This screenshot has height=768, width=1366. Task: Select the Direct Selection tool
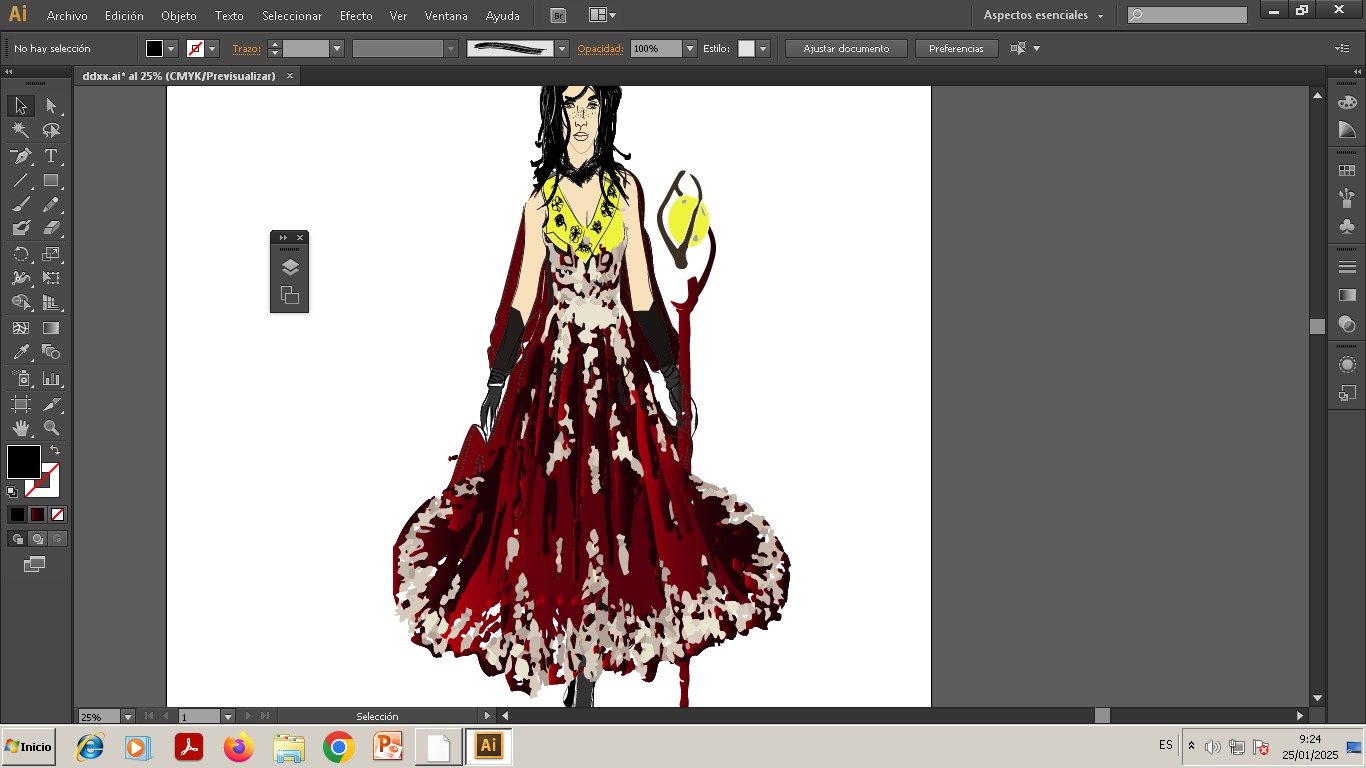[x=51, y=106]
